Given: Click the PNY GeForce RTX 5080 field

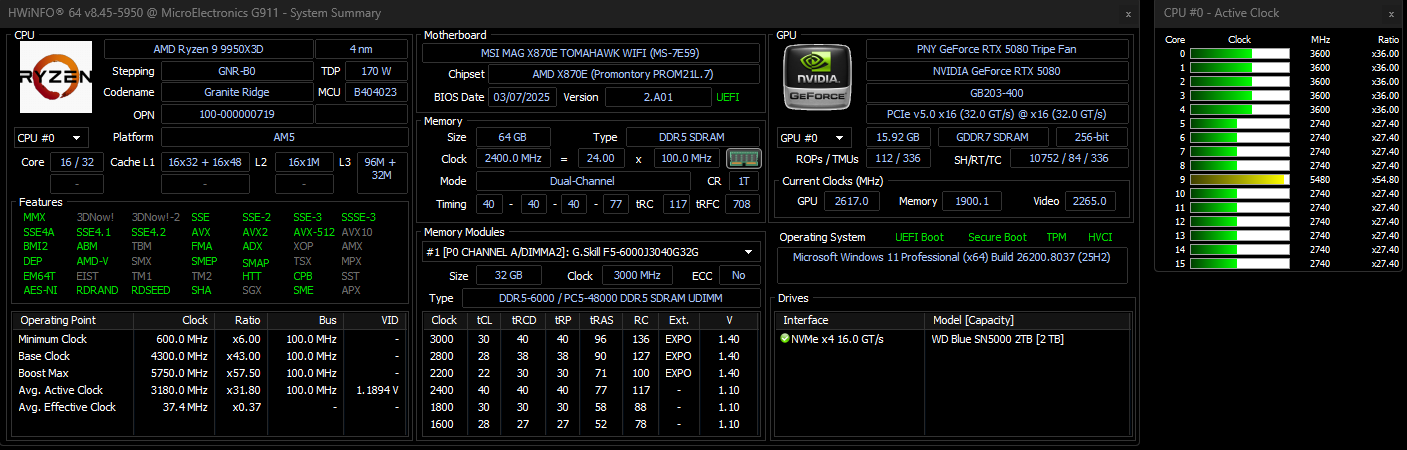Looking at the screenshot, I should 997,49.
